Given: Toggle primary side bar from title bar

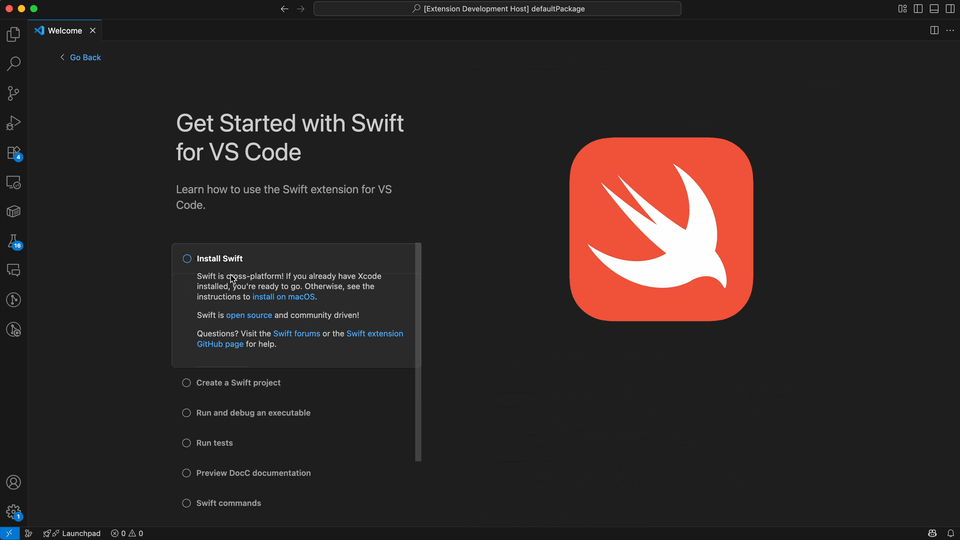Looking at the screenshot, I should click(x=918, y=9).
